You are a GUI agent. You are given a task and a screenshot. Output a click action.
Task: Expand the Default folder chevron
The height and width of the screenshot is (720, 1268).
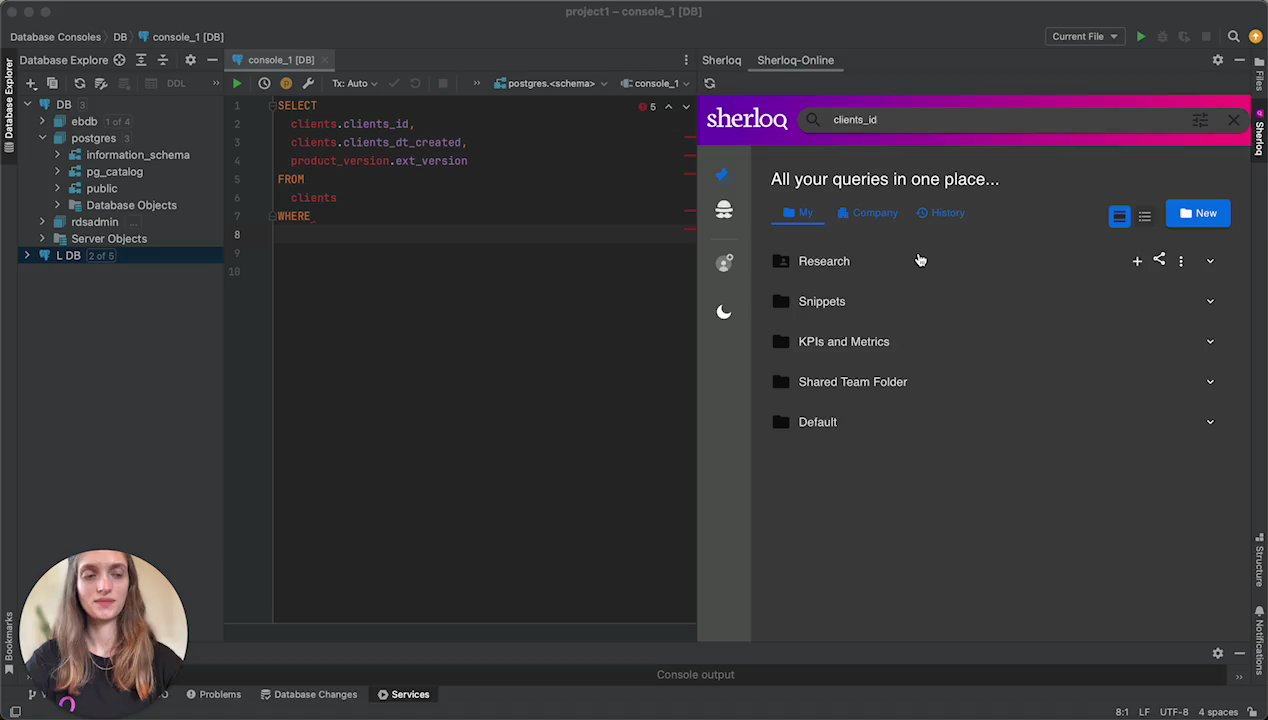click(1210, 422)
